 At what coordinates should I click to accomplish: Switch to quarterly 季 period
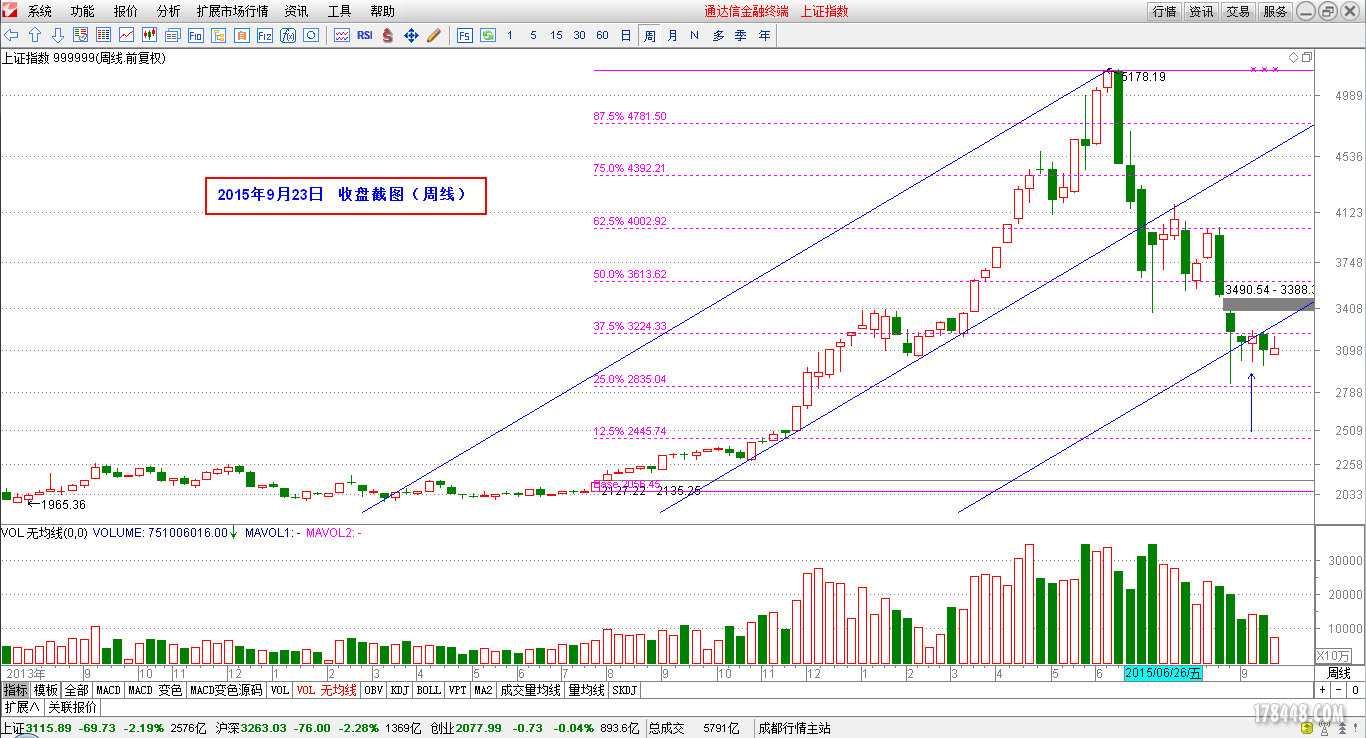[x=740, y=35]
